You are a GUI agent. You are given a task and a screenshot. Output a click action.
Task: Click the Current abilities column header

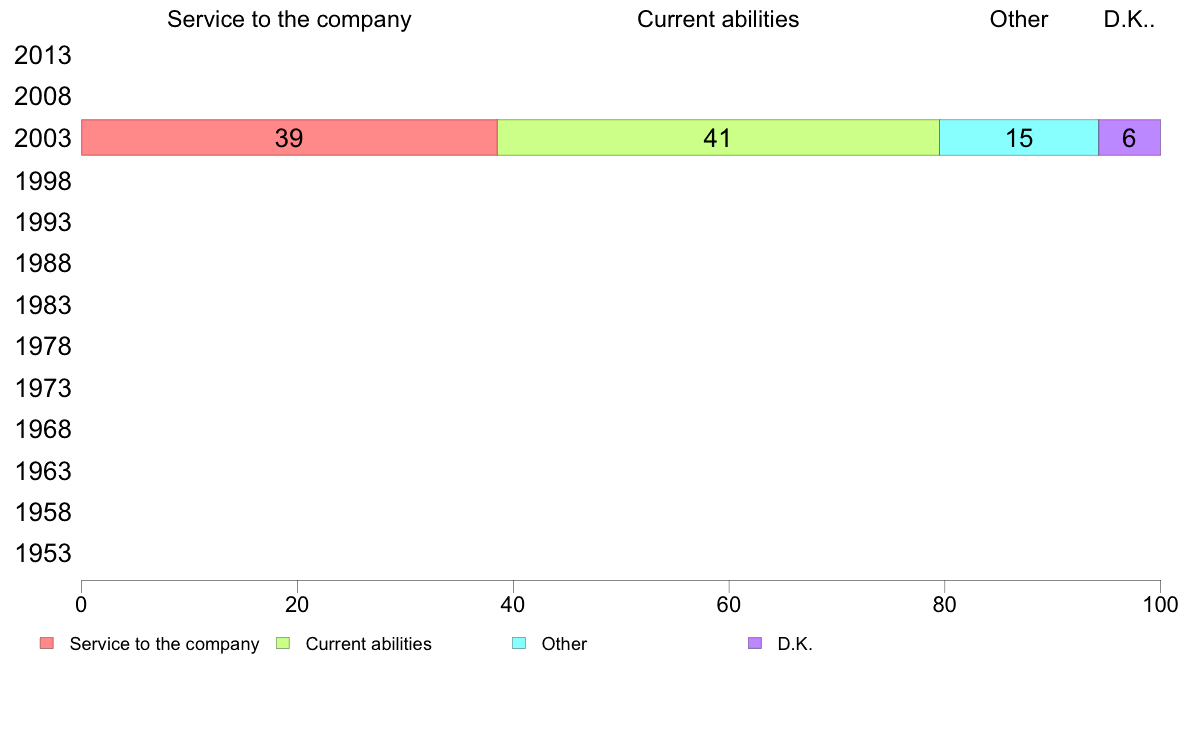[x=718, y=19]
